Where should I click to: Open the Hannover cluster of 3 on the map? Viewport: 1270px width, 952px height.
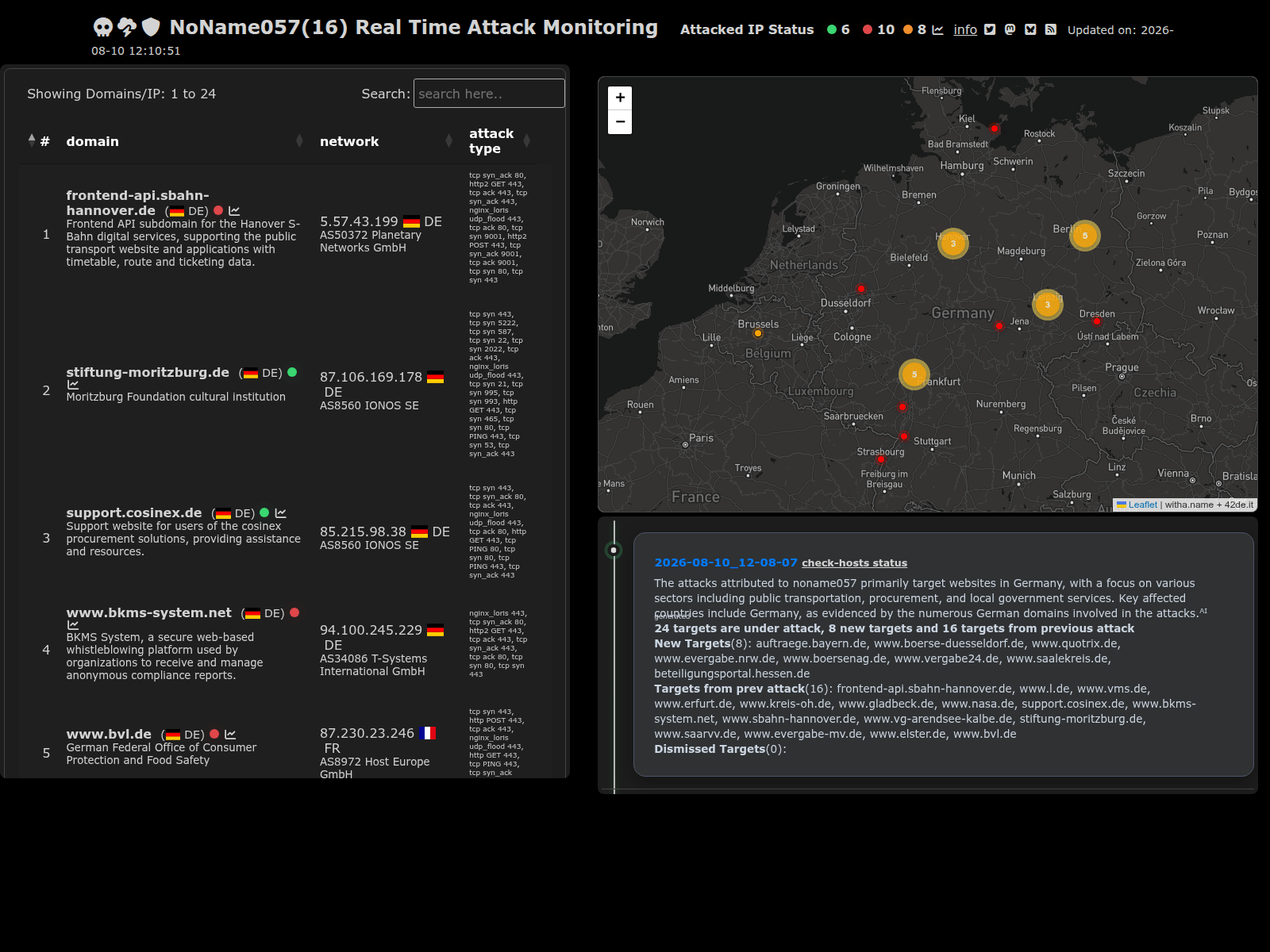click(953, 244)
